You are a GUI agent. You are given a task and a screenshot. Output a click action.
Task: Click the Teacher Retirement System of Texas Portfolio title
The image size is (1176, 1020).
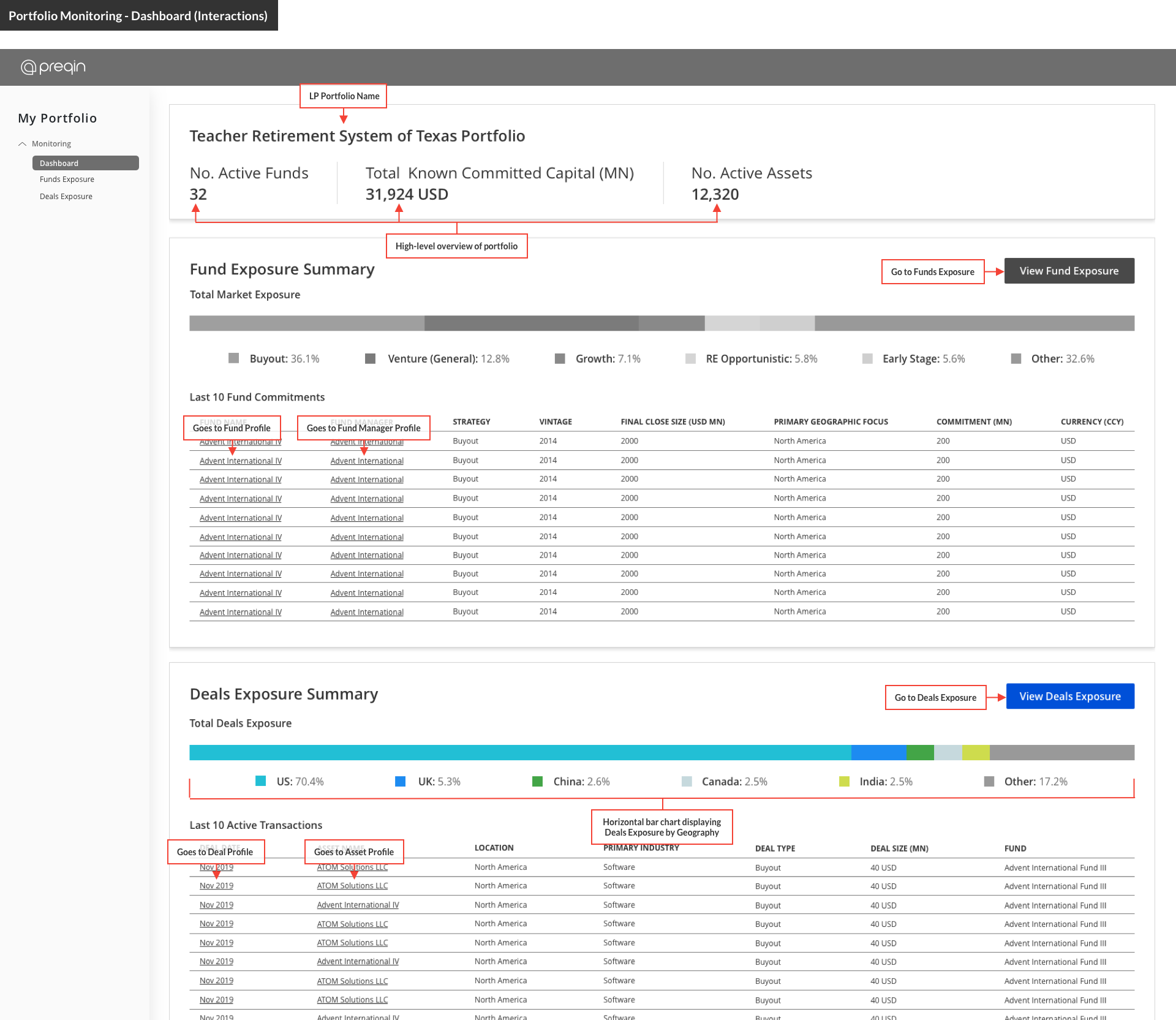point(357,136)
